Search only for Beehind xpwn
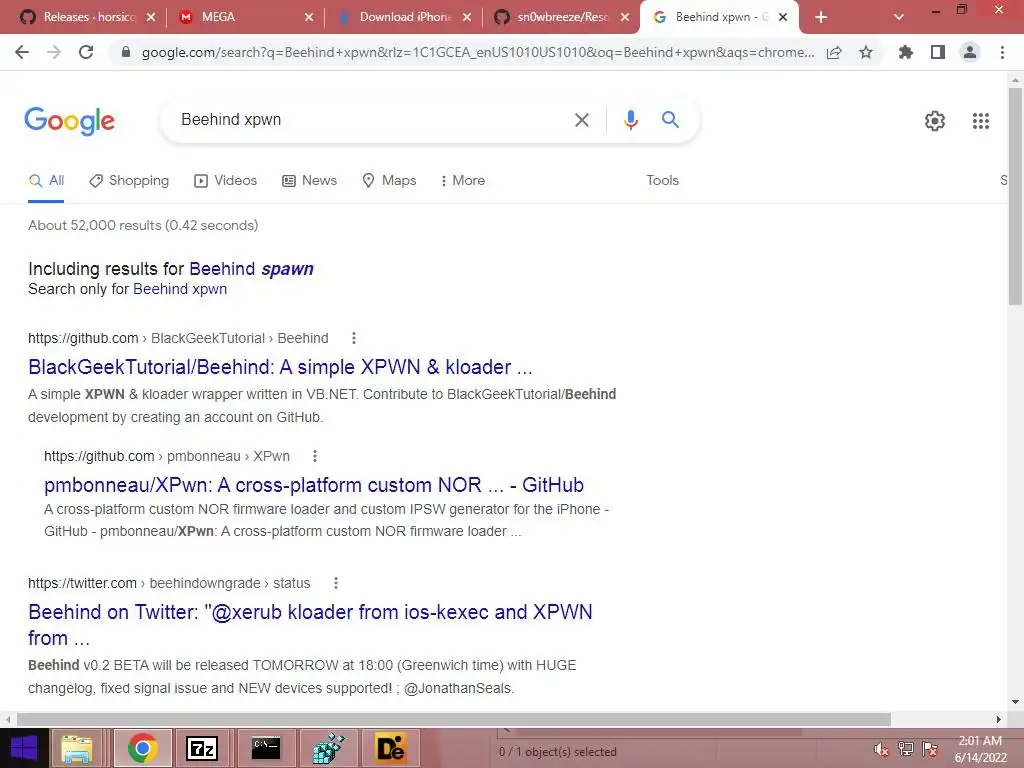The image size is (1024, 768). point(180,289)
